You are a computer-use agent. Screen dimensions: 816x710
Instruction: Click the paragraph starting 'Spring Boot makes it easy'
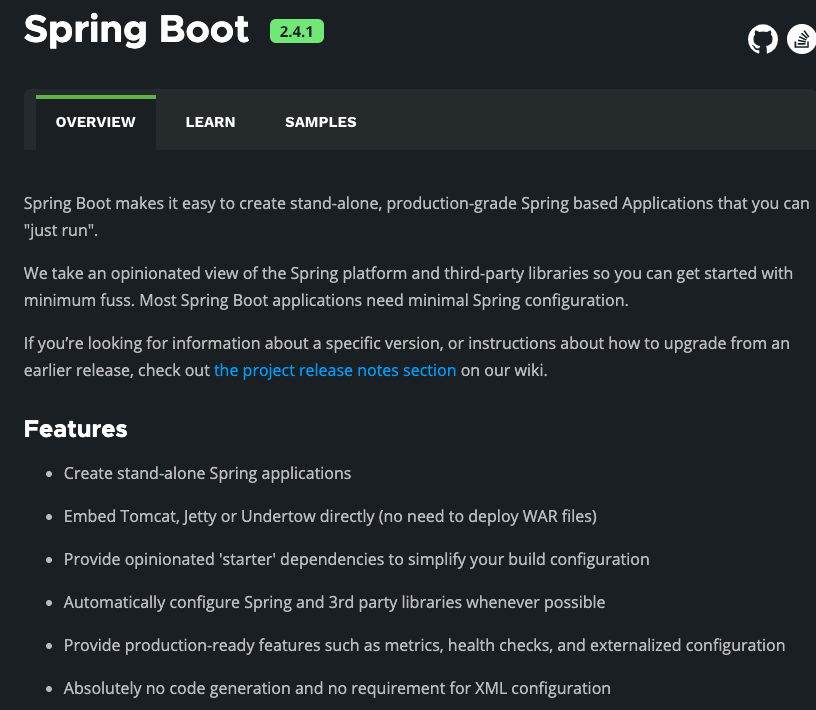point(416,217)
